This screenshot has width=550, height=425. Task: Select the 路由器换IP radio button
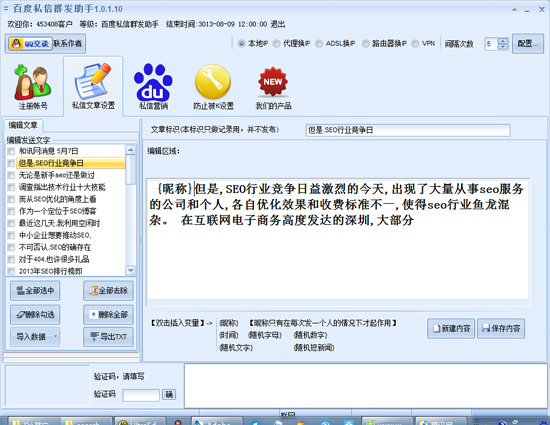(366, 43)
